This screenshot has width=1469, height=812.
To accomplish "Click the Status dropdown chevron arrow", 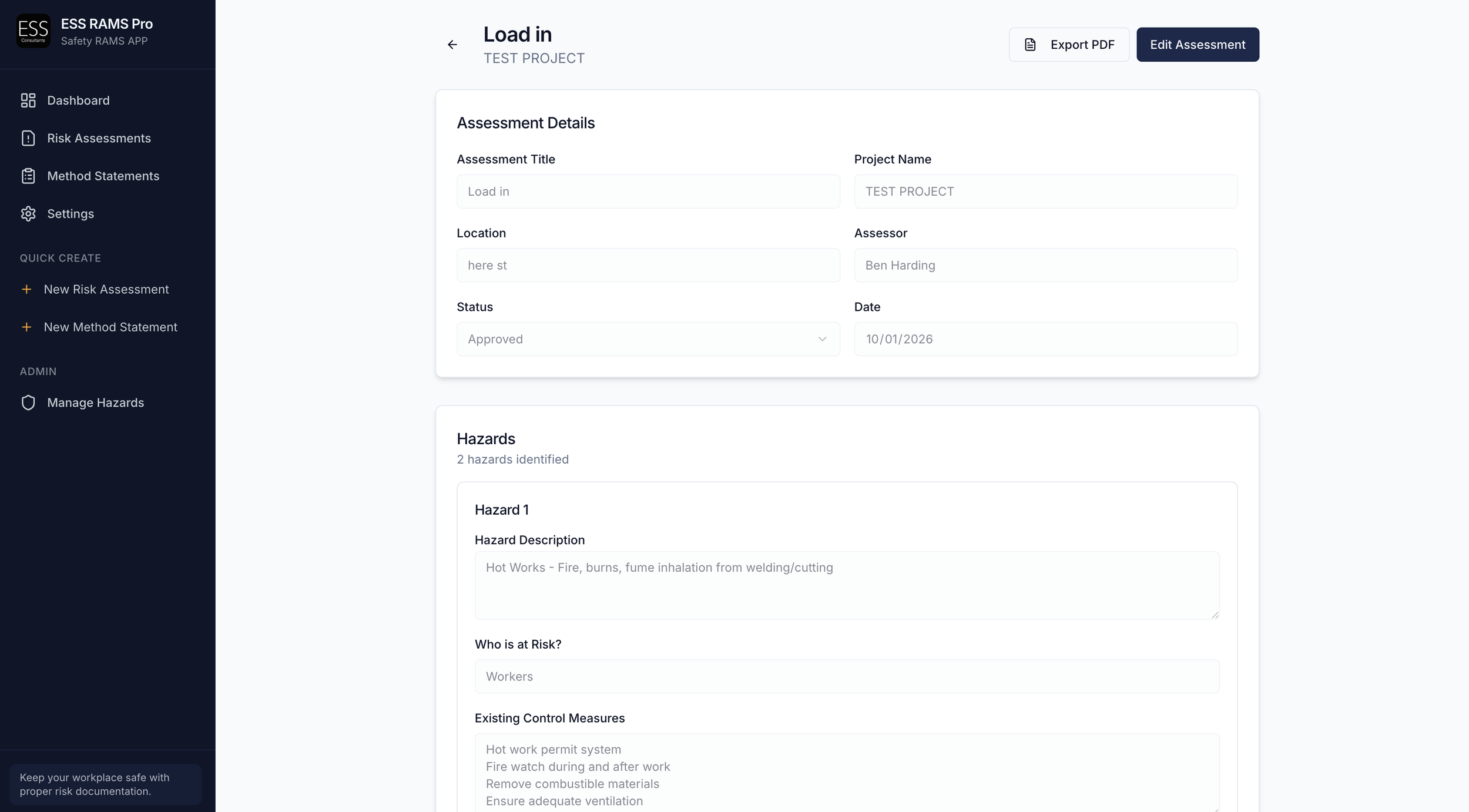I will [x=822, y=339].
